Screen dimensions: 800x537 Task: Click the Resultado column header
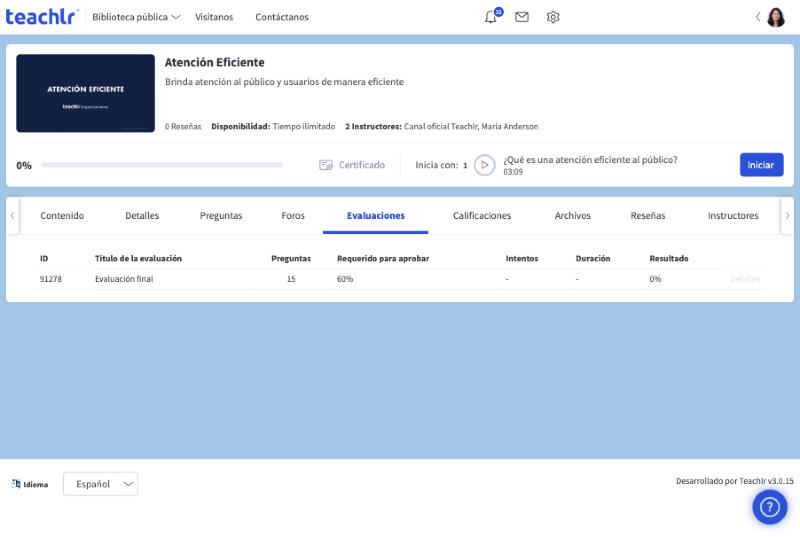(x=669, y=259)
